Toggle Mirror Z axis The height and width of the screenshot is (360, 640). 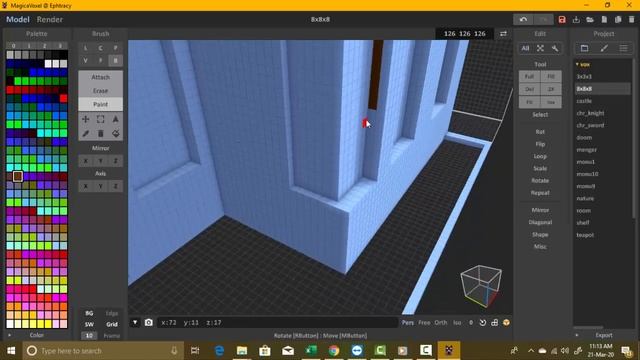pyautogui.click(x=116, y=161)
